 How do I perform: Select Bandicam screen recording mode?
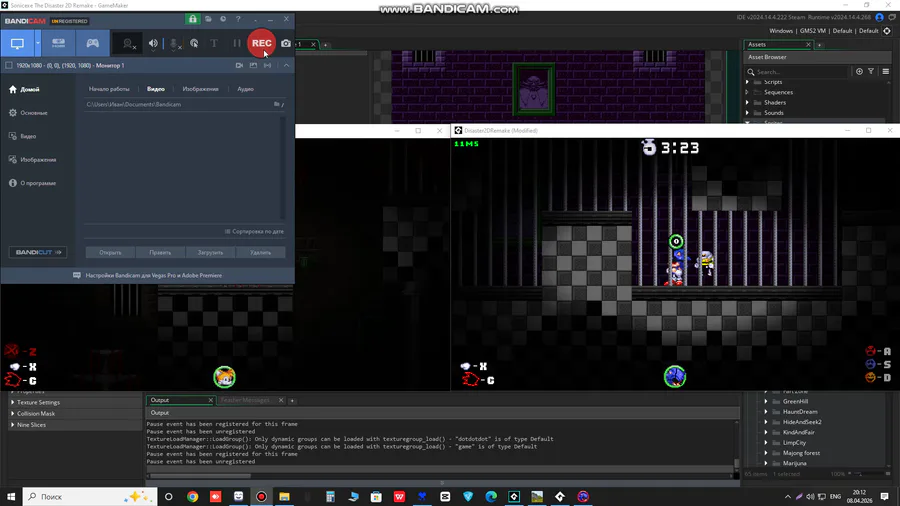click(17, 44)
